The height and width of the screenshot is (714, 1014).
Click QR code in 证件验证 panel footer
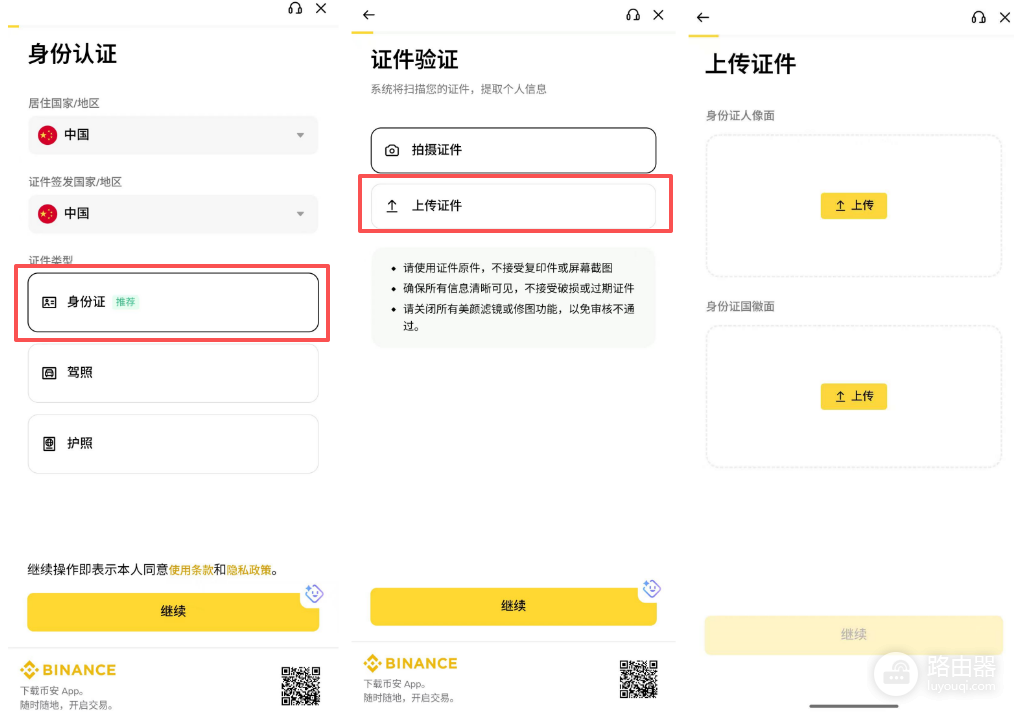tap(638, 679)
